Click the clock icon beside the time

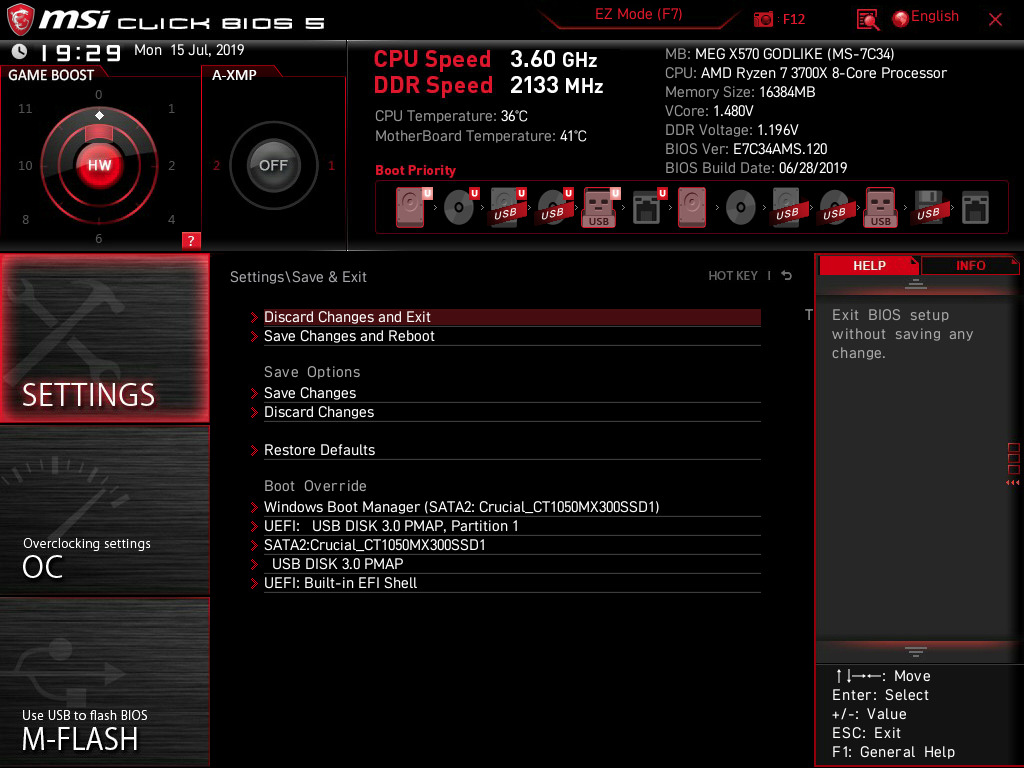[x=20, y=51]
